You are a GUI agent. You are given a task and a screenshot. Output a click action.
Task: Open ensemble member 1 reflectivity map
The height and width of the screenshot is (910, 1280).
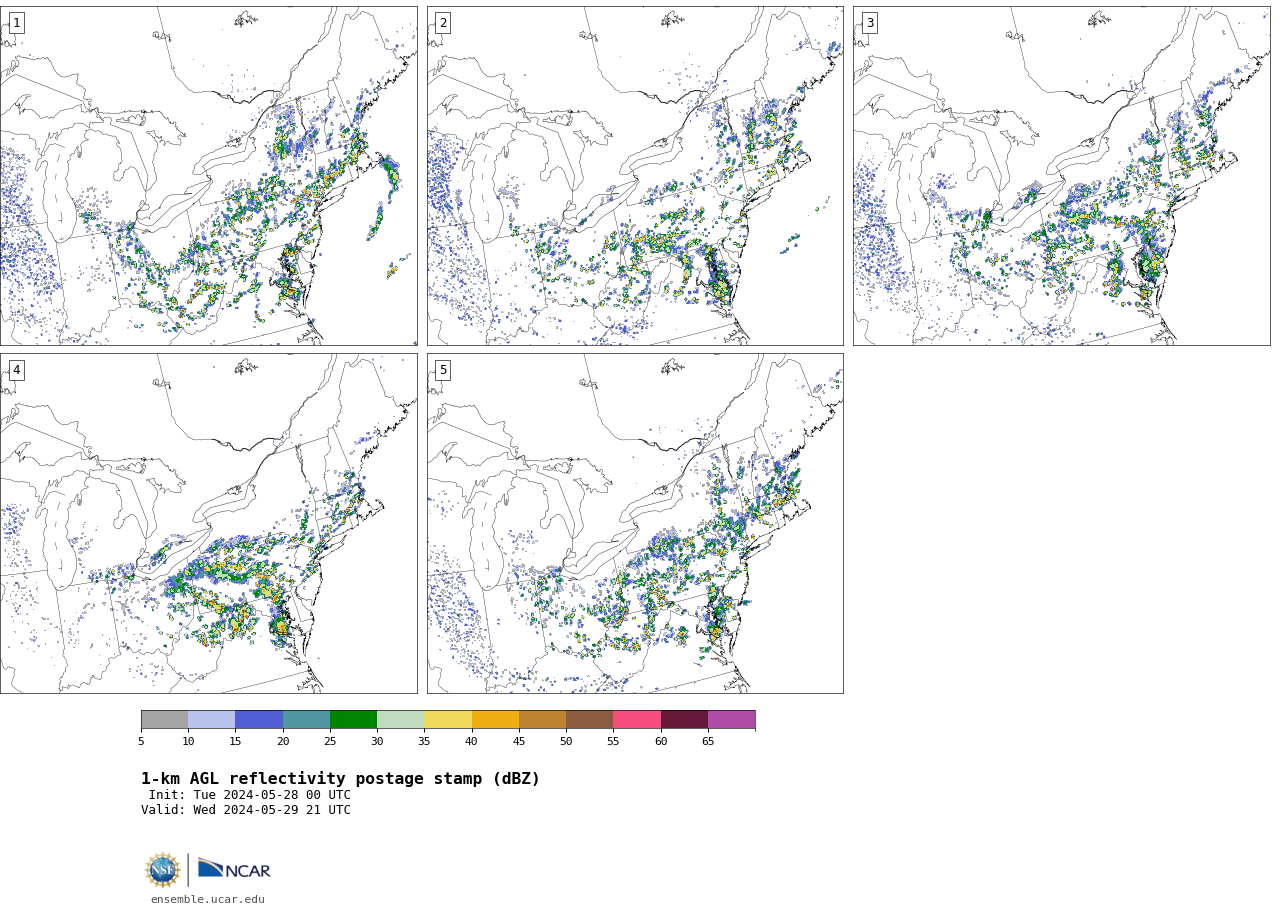(208, 176)
